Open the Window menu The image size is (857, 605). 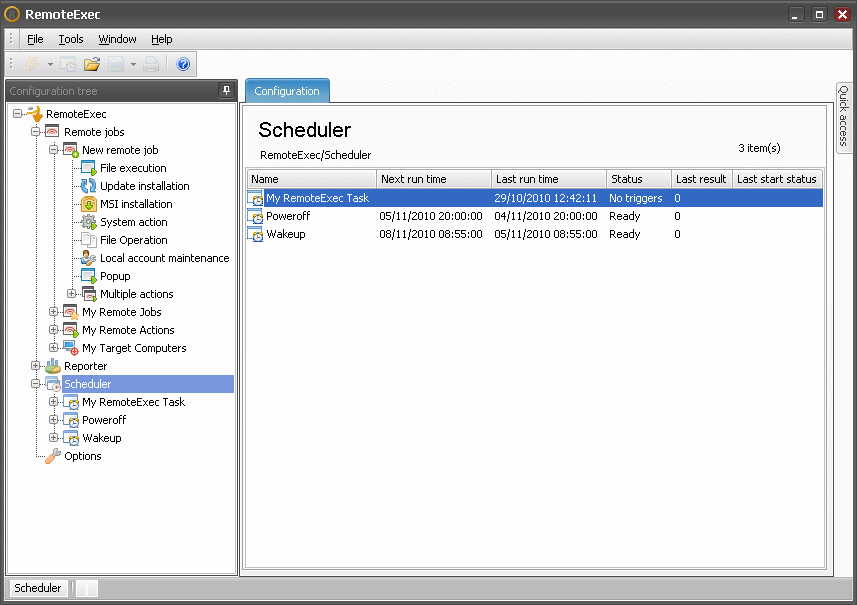point(117,39)
